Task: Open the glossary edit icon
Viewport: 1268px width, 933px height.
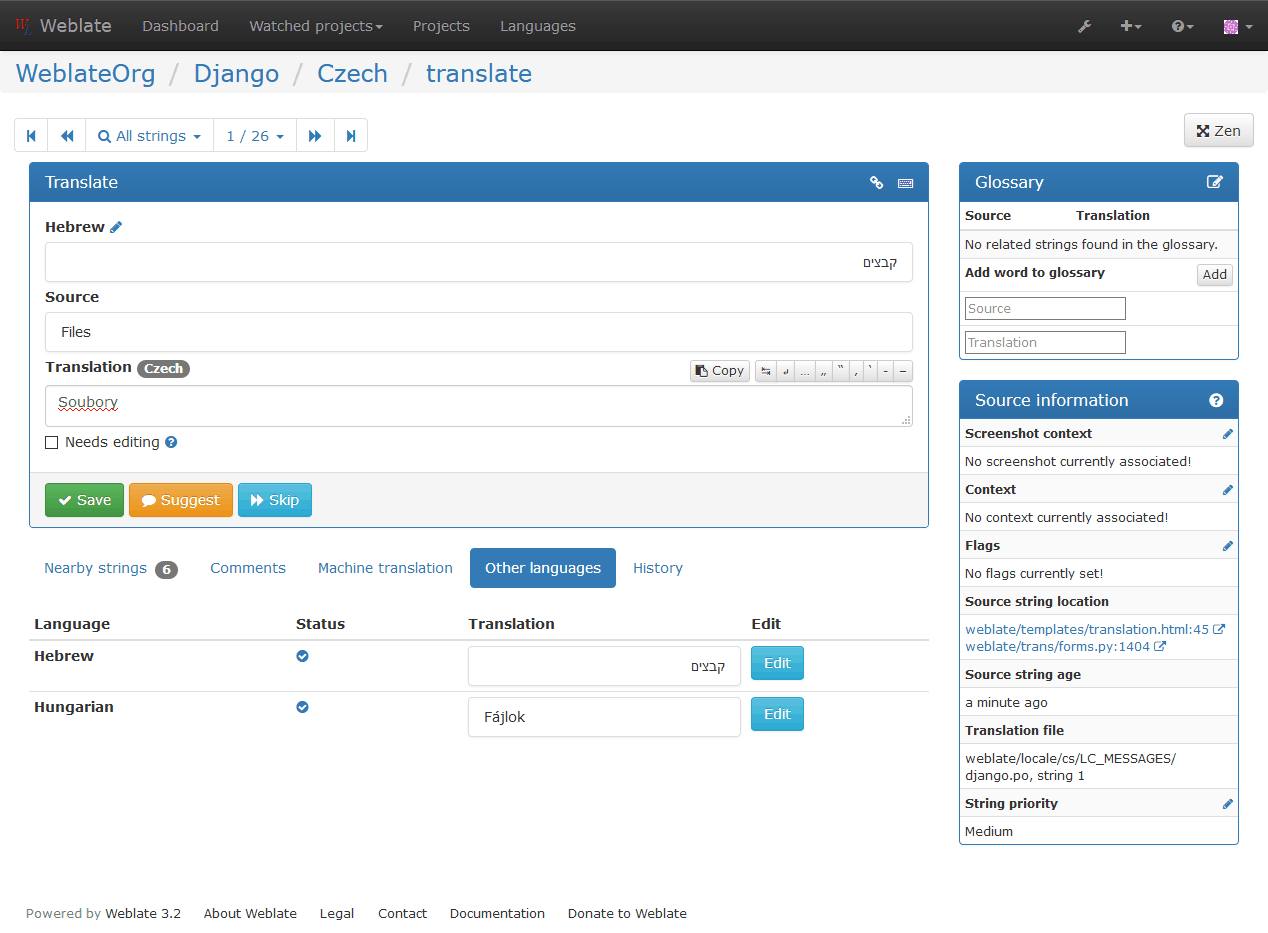Action: coord(1215,182)
